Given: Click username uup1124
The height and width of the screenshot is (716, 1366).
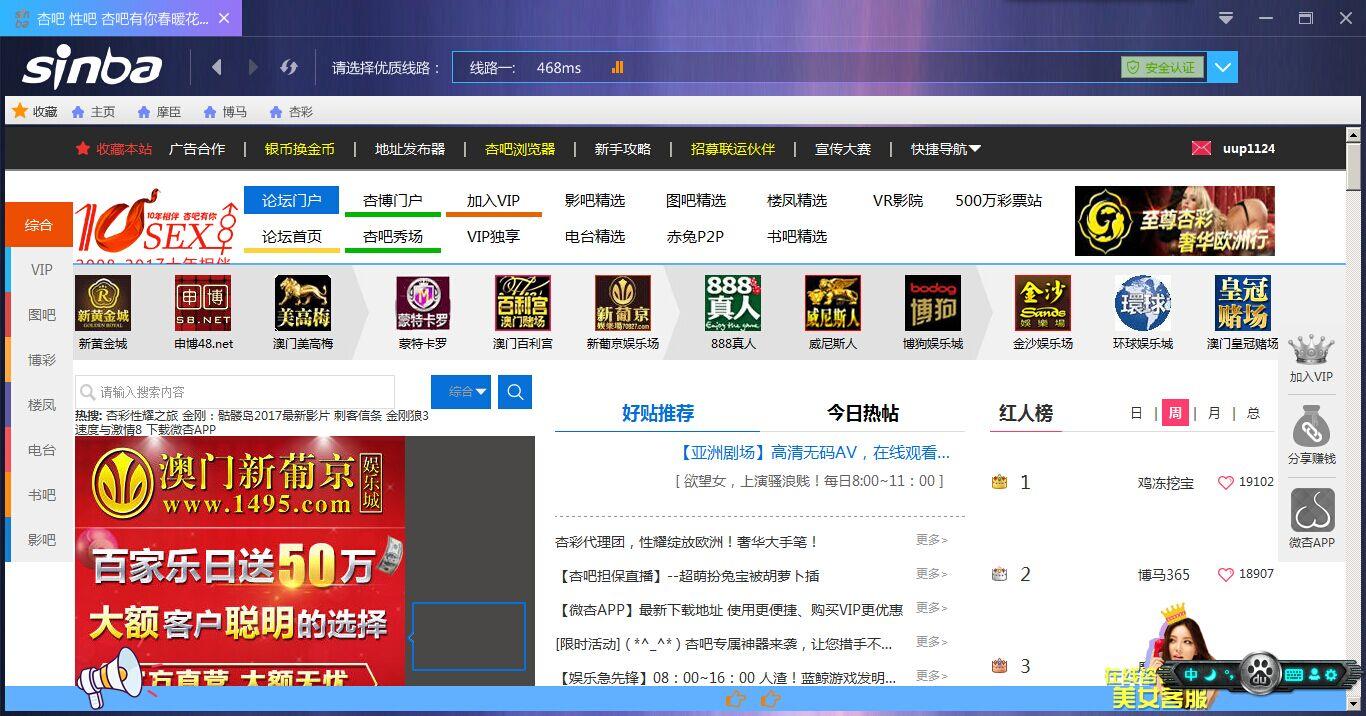Looking at the screenshot, I should click(1248, 148).
